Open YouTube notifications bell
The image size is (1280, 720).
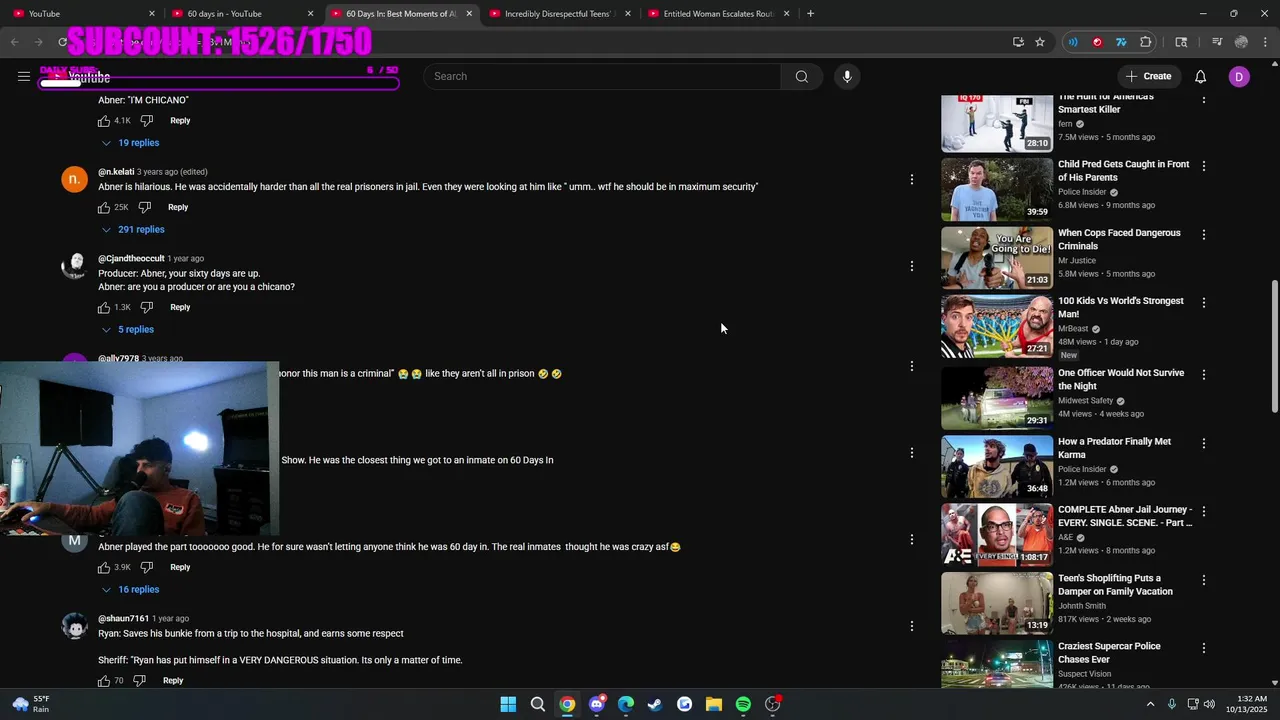click(1200, 76)
